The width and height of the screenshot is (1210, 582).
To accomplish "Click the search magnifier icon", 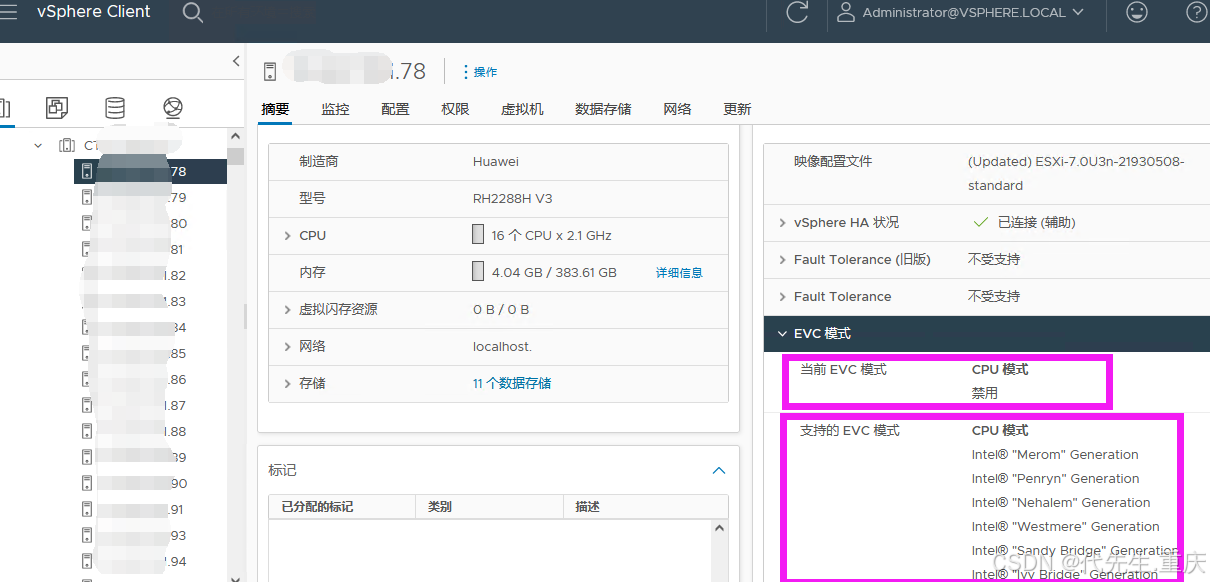I will point(193,13).
